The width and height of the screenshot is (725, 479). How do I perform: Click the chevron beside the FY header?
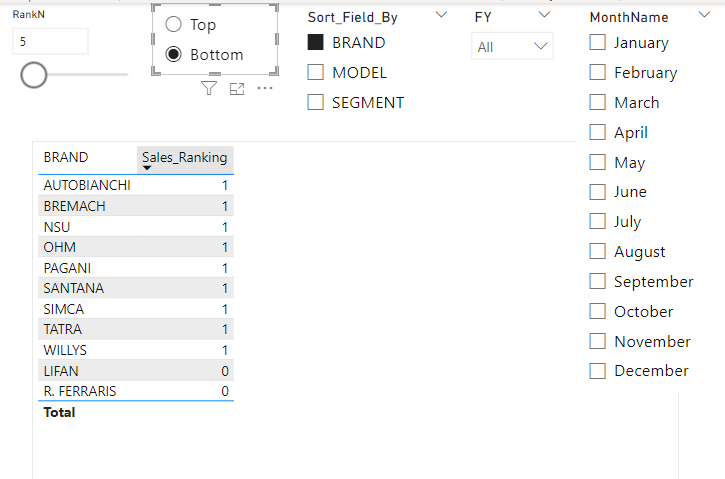point(544,15)
